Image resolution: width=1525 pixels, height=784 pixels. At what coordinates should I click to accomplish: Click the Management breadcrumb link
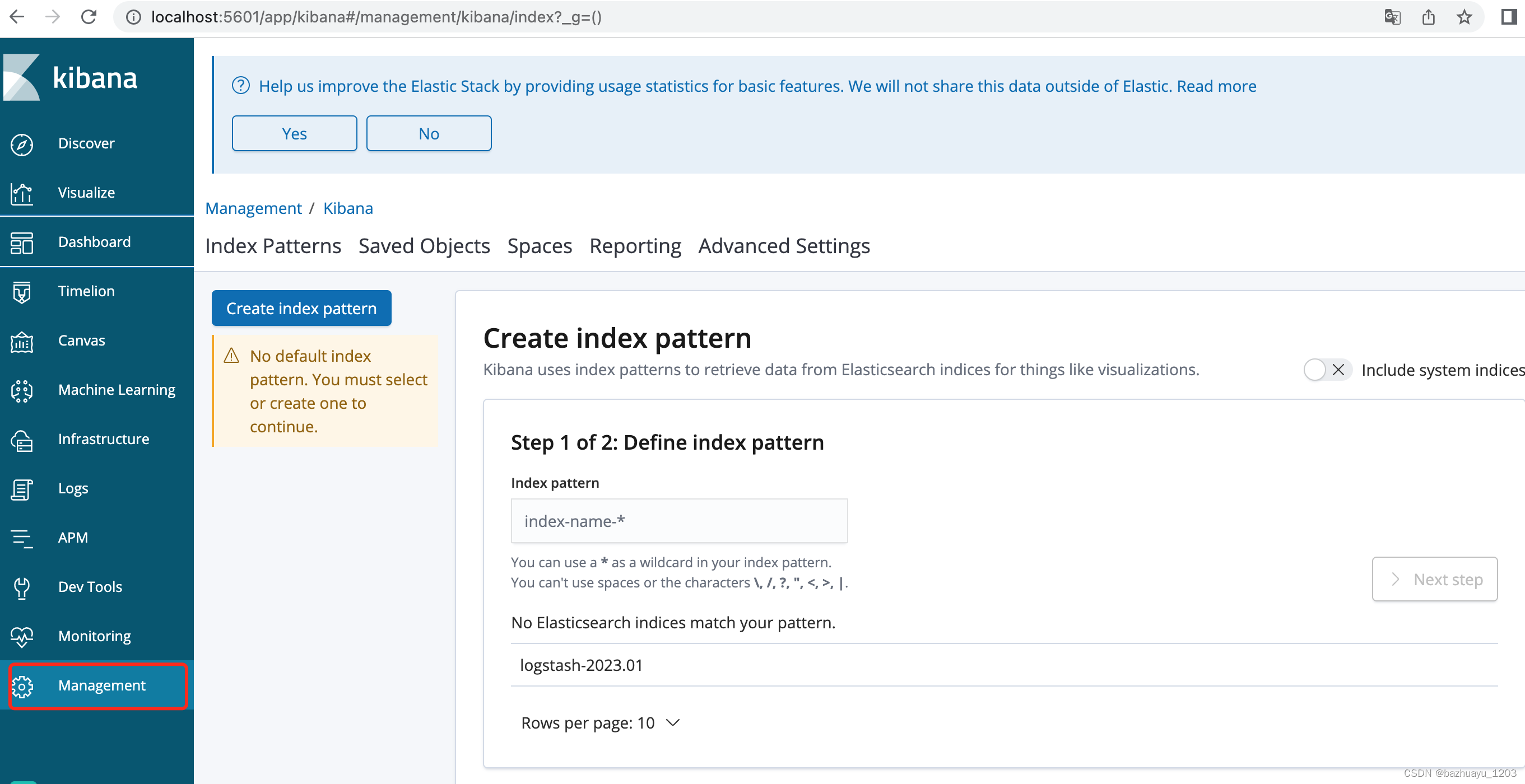tap(253, 208)
